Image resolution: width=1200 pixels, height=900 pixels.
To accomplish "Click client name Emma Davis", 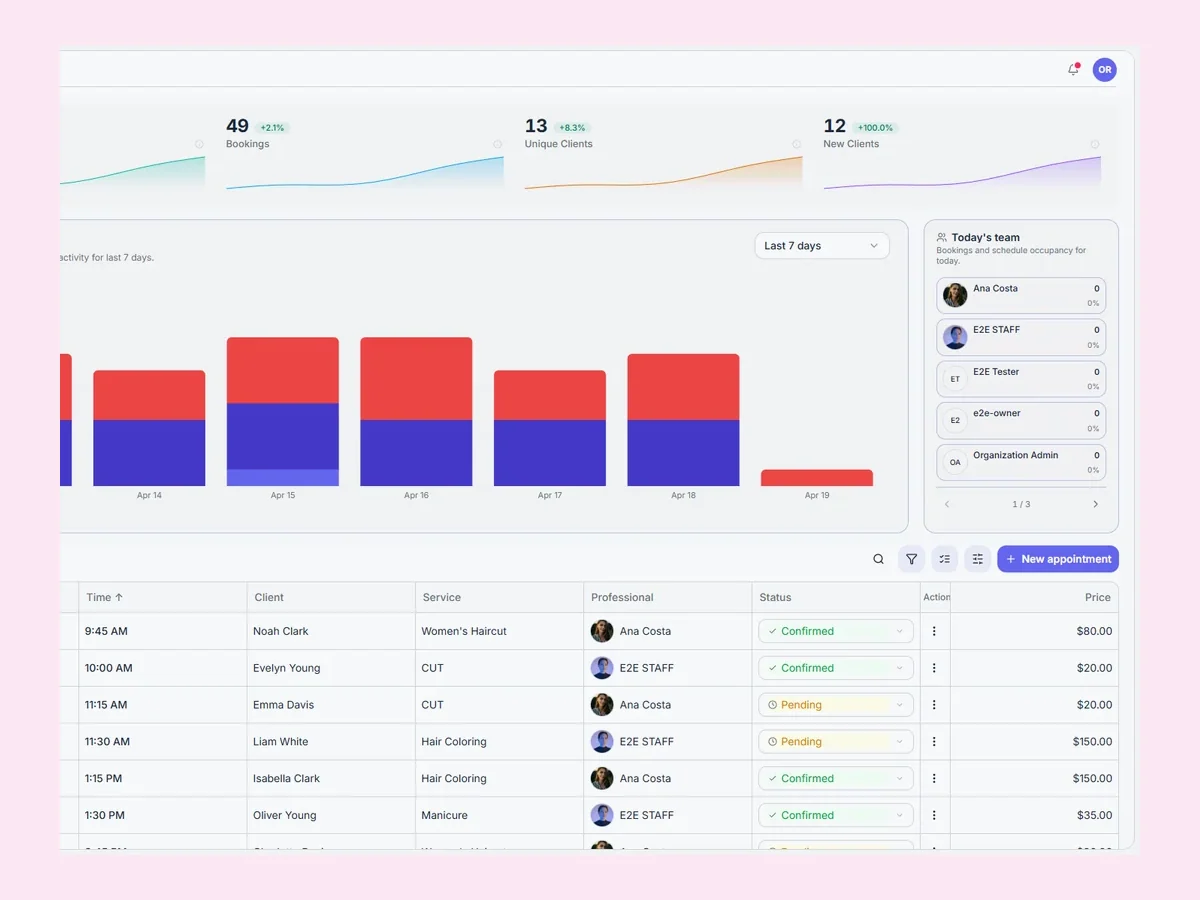I will [283, 705].
